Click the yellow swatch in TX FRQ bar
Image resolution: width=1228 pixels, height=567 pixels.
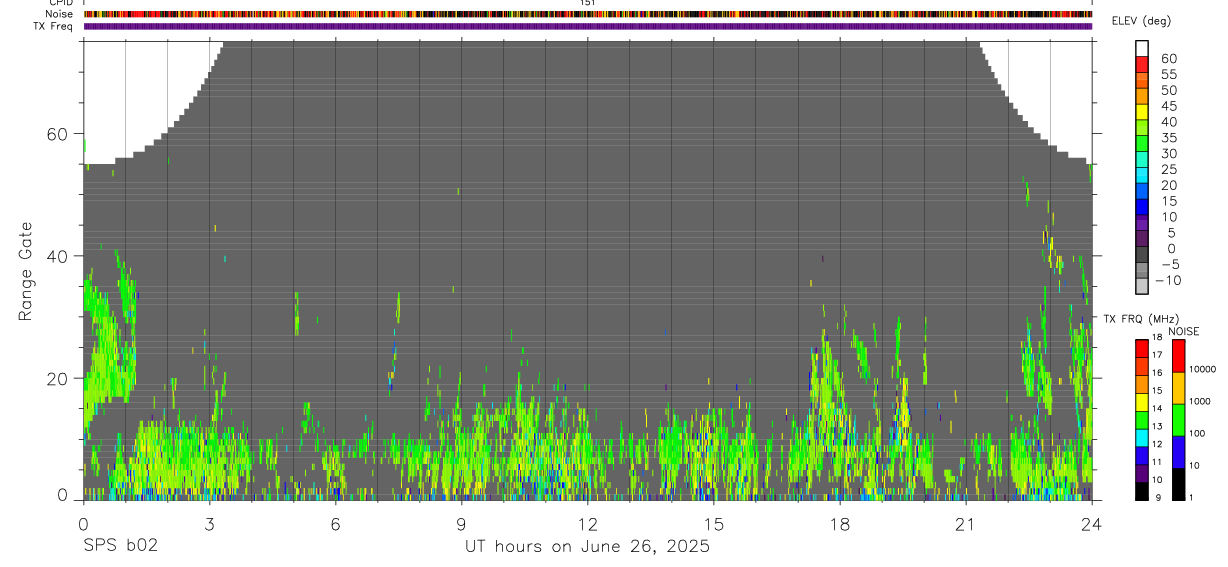pyautogui.click(x=1142, y=402)
